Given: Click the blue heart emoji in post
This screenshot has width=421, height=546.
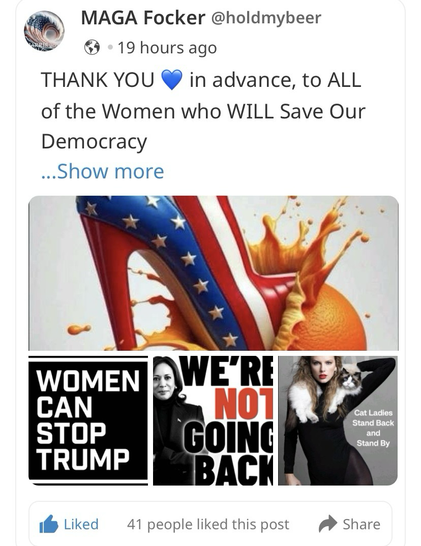Looking at the screenshot, I should [x=172, y=80].
